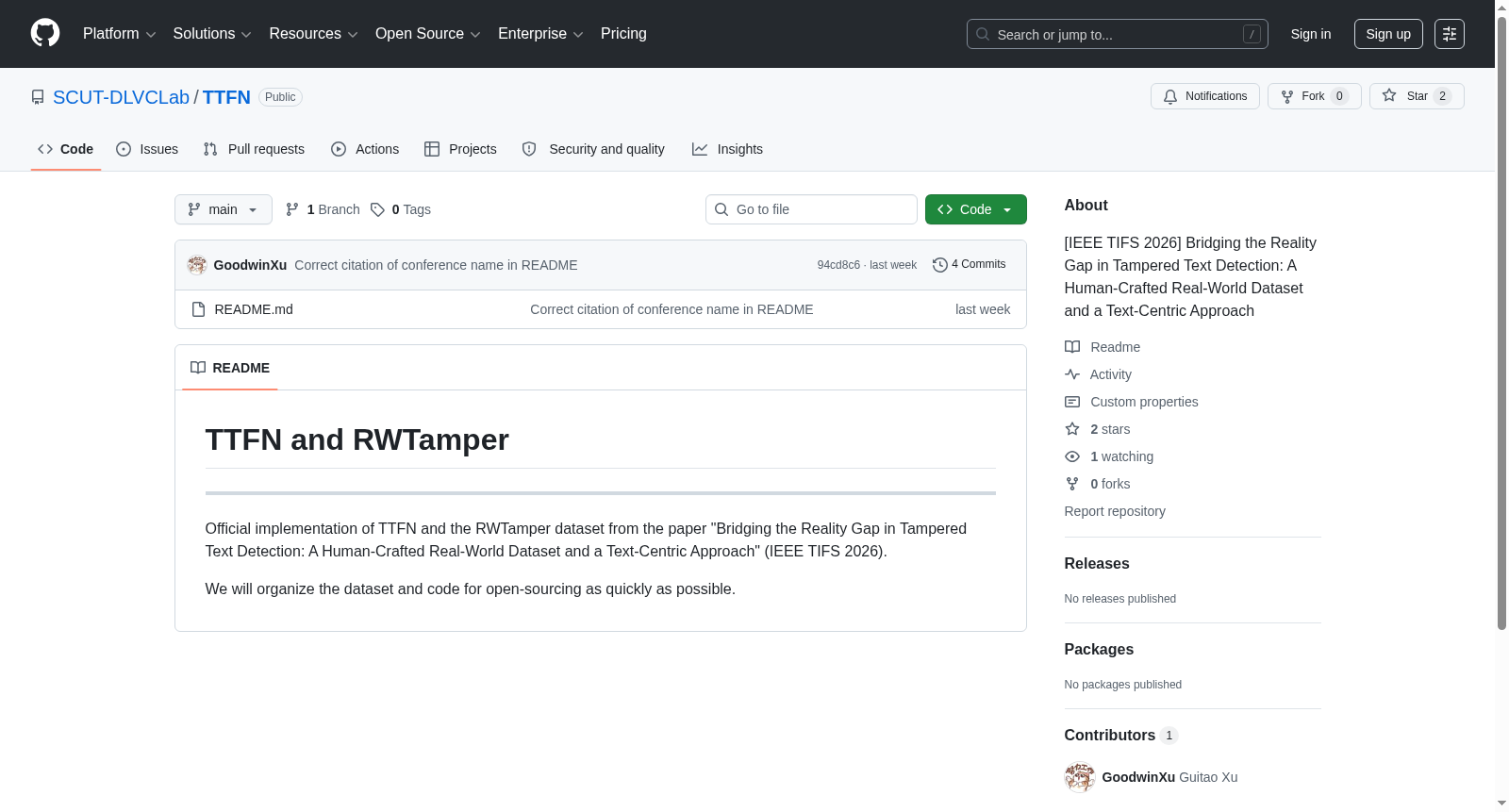This screenshot has height=812, width=1509.
Task: Open the Releases heading link
Action: click(1097, 564)
